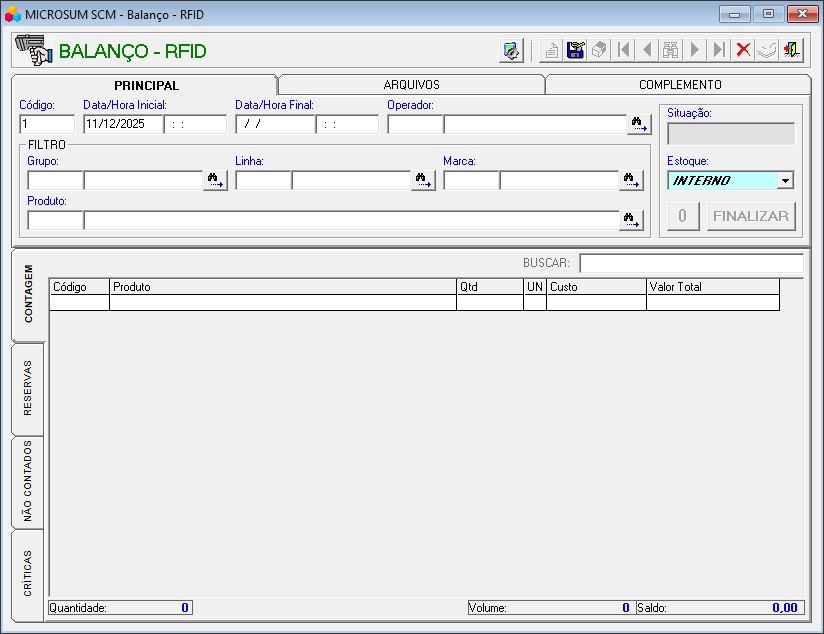
Task: Select the NÃO CONTADOS vertical tab
Action: 28,481
